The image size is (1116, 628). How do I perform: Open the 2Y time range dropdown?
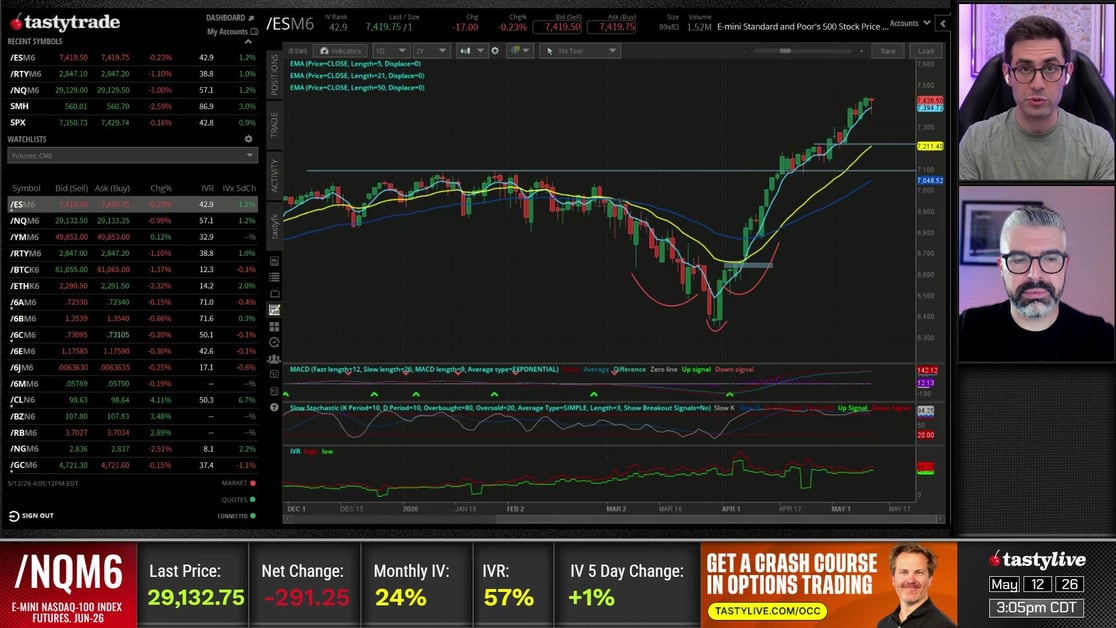click(x=431, y=51)
